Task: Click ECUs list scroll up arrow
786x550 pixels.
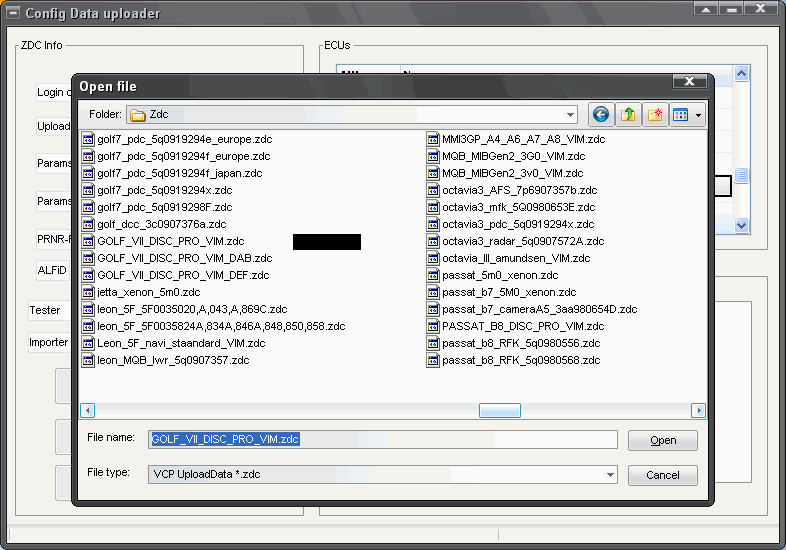Action: pyautogui.click(x=741, y=74)
